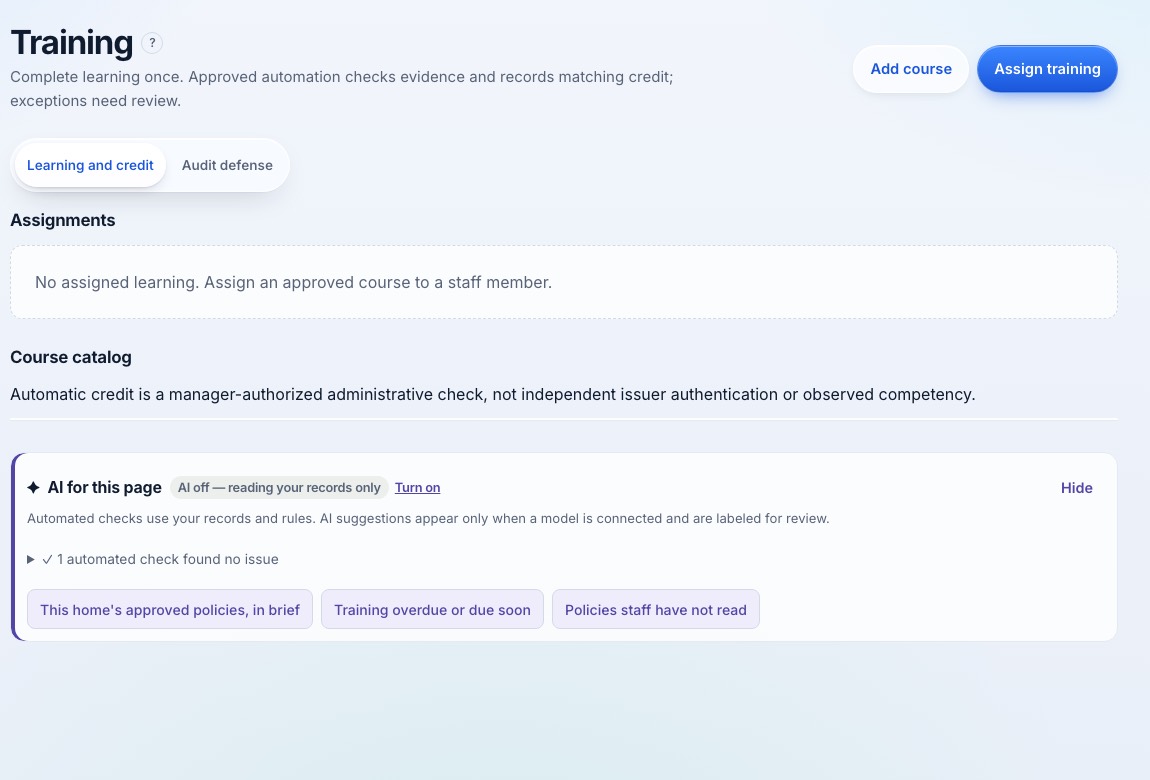The width and height of the screenshot is (1150, 780).
Task: Click the Course catalog heading
Action: 71,358
